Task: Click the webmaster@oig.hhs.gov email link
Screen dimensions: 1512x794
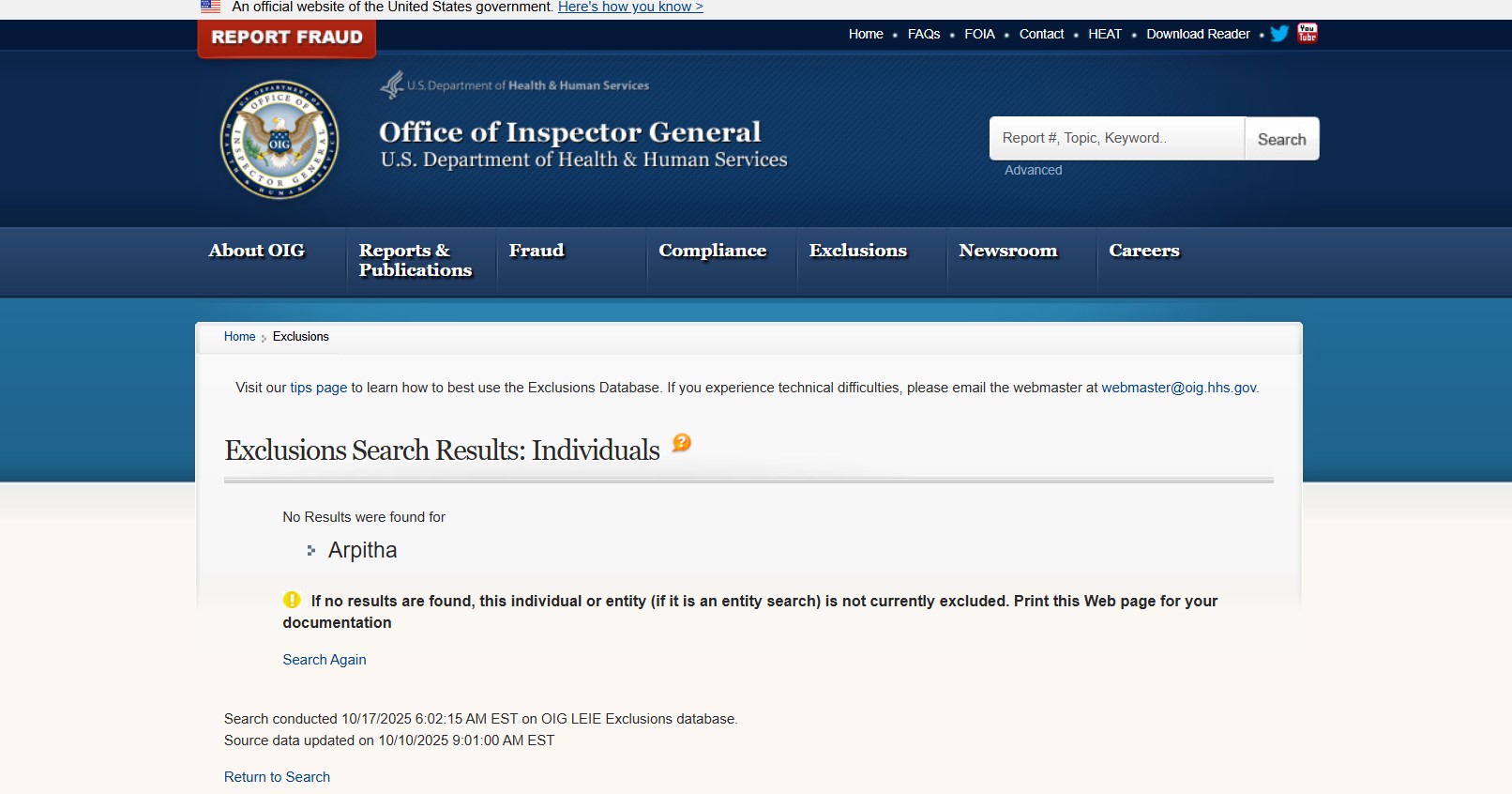Action: [x=1178, y=388]
